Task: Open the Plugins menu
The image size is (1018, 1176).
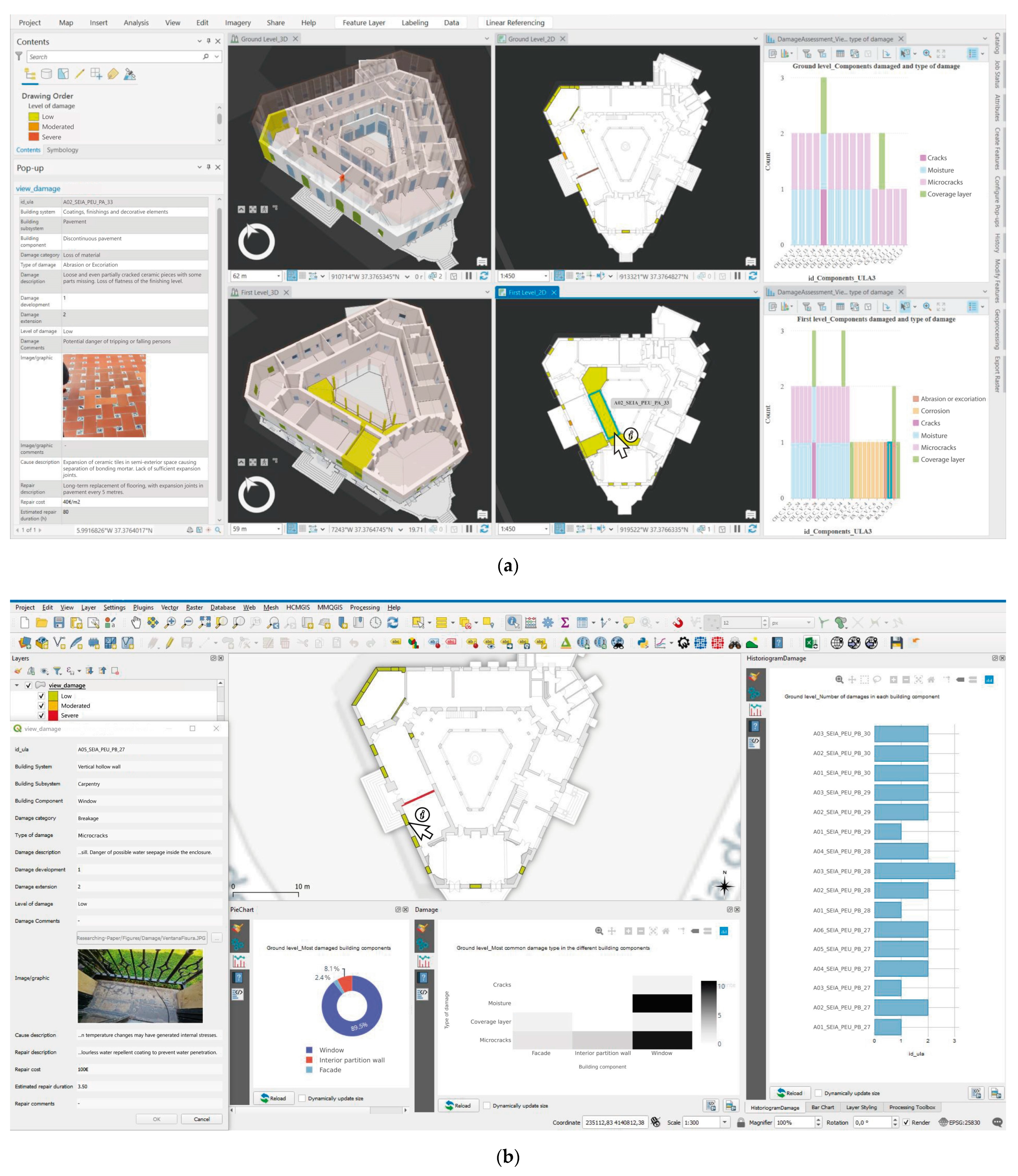Action: point(143,607)
